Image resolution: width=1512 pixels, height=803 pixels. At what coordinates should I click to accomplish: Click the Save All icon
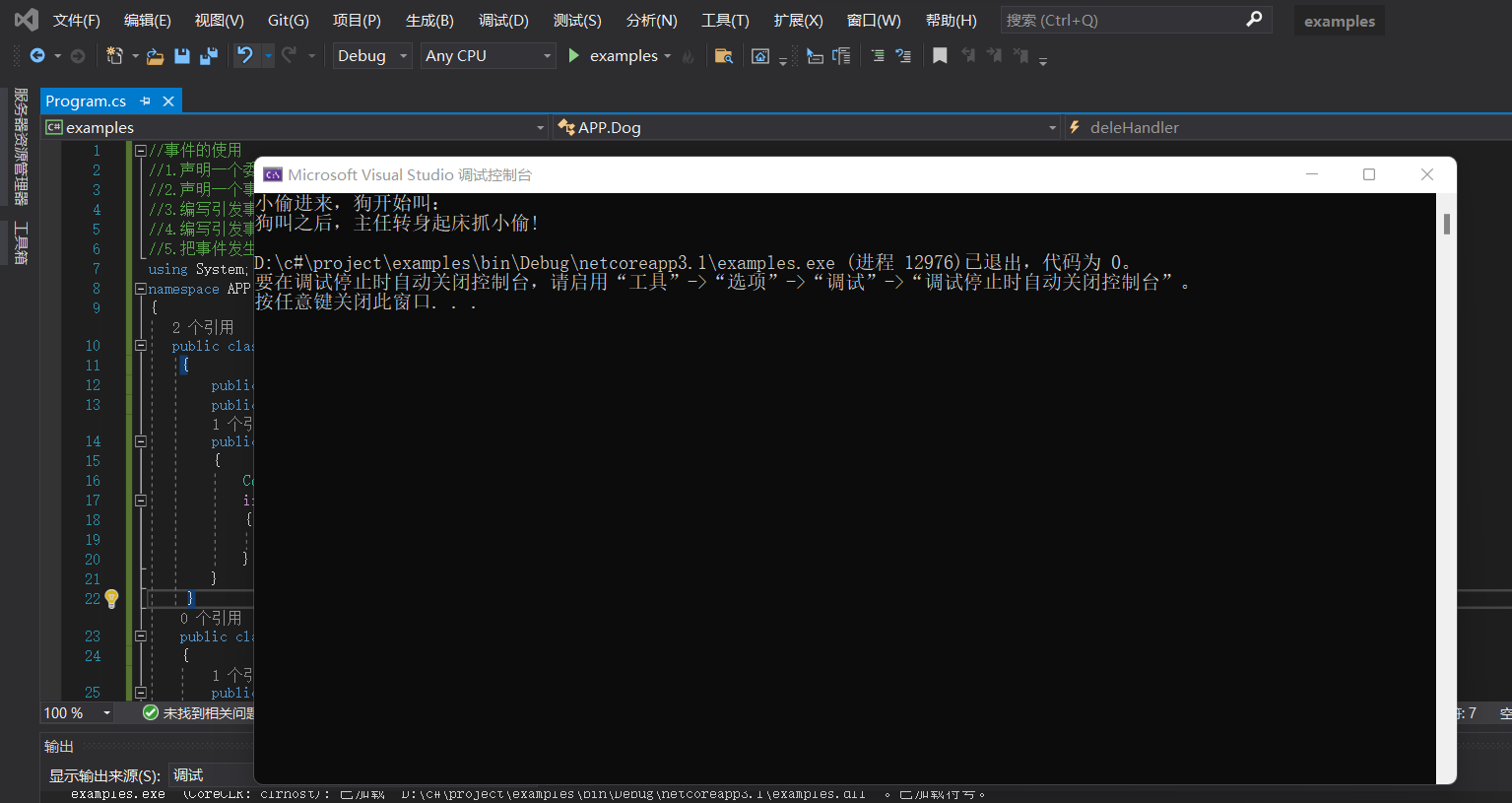pyautogui.click(x=209, y=56)
